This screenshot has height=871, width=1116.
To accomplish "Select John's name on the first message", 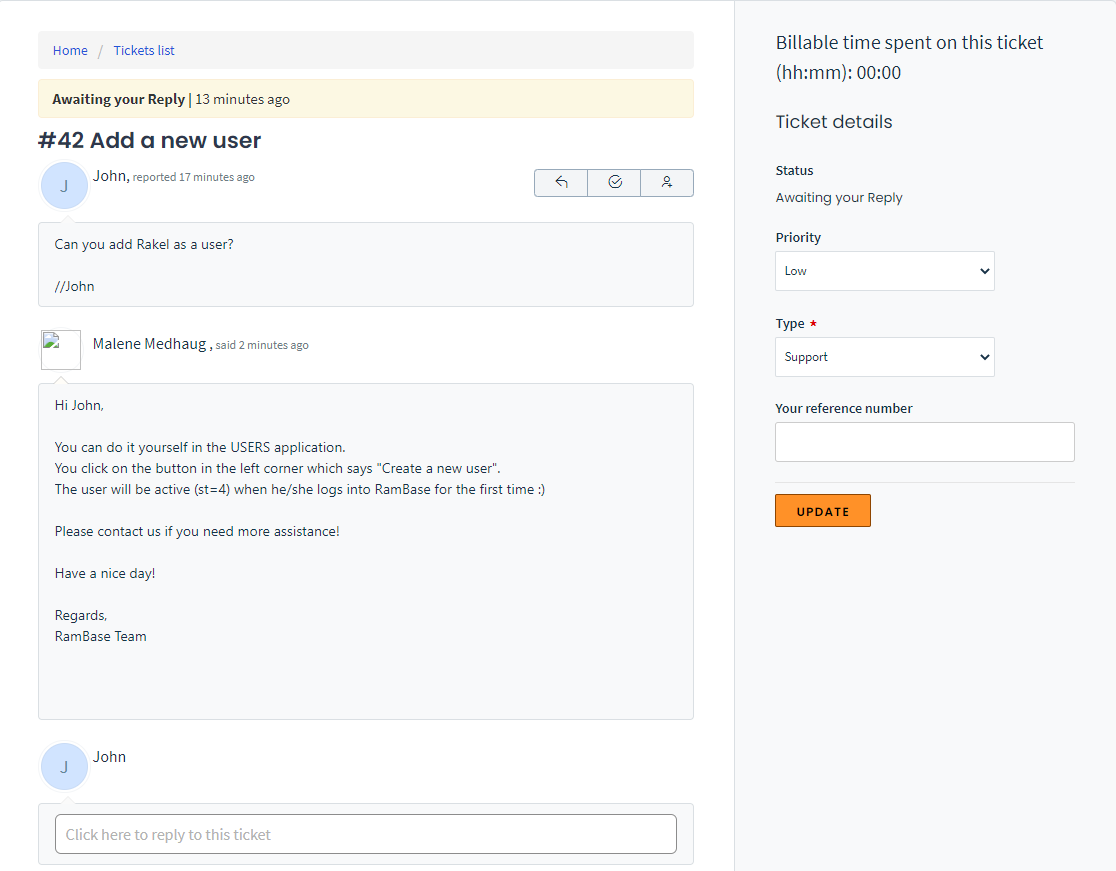I will click(x=108, y=176).
